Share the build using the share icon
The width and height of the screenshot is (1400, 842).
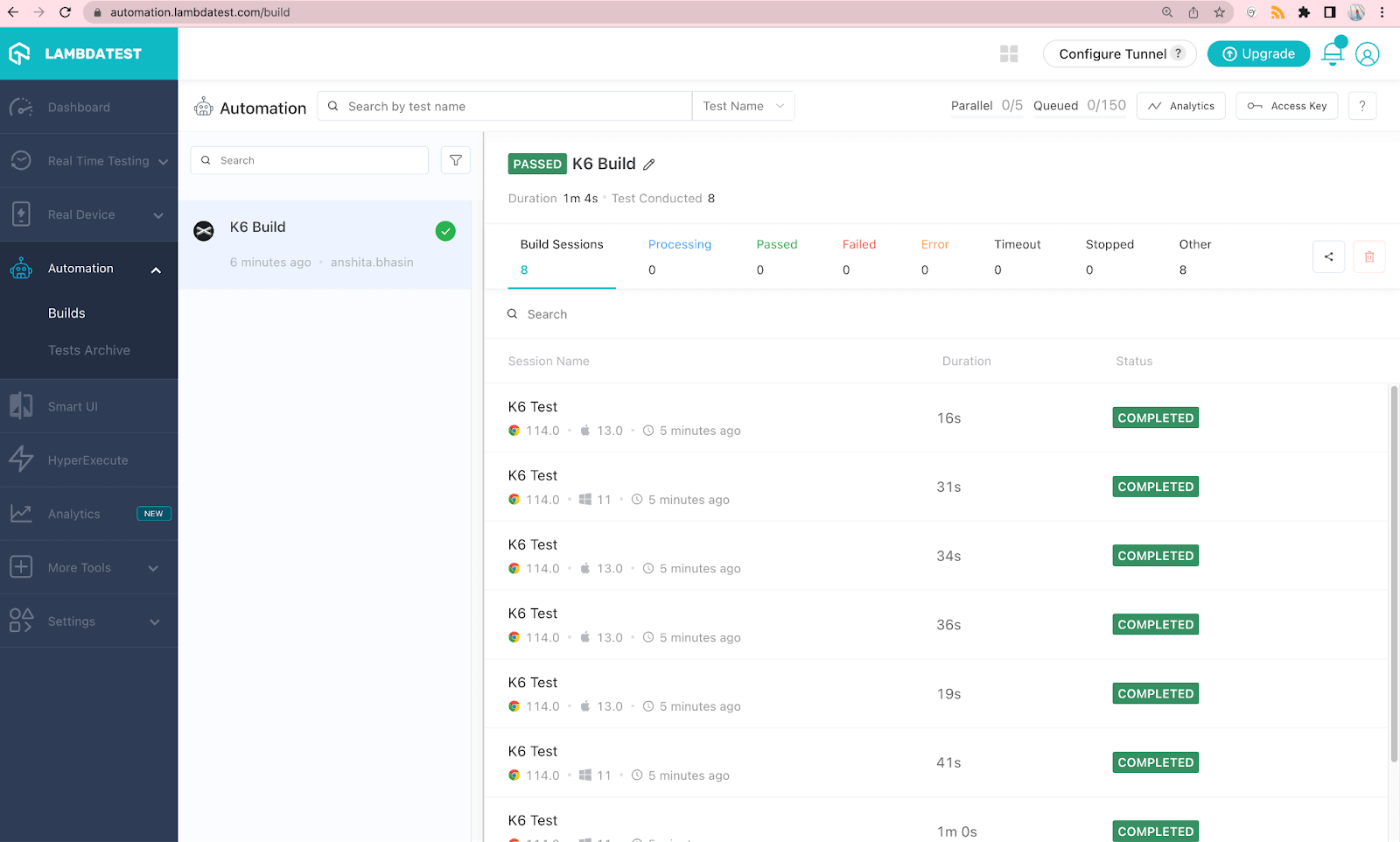pyautogui.click(x=1328, y=256)
